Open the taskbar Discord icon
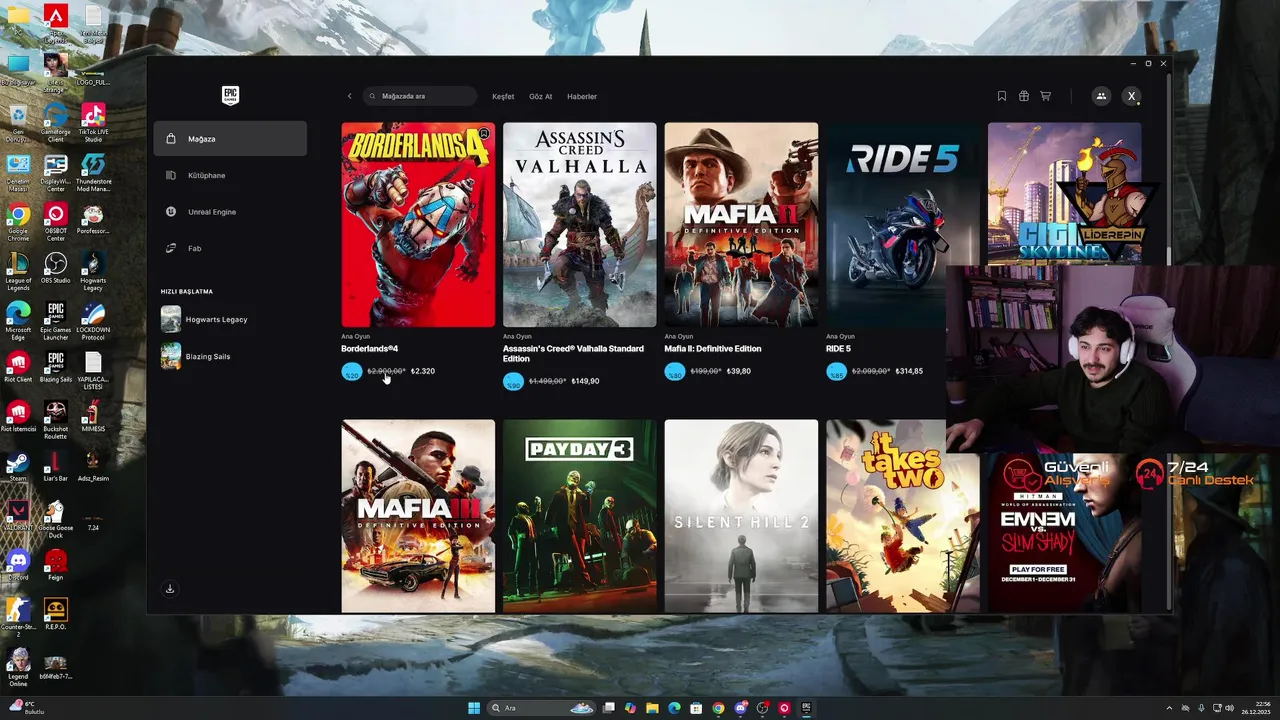Viewport: 1280px width, 720px height. 740,708
